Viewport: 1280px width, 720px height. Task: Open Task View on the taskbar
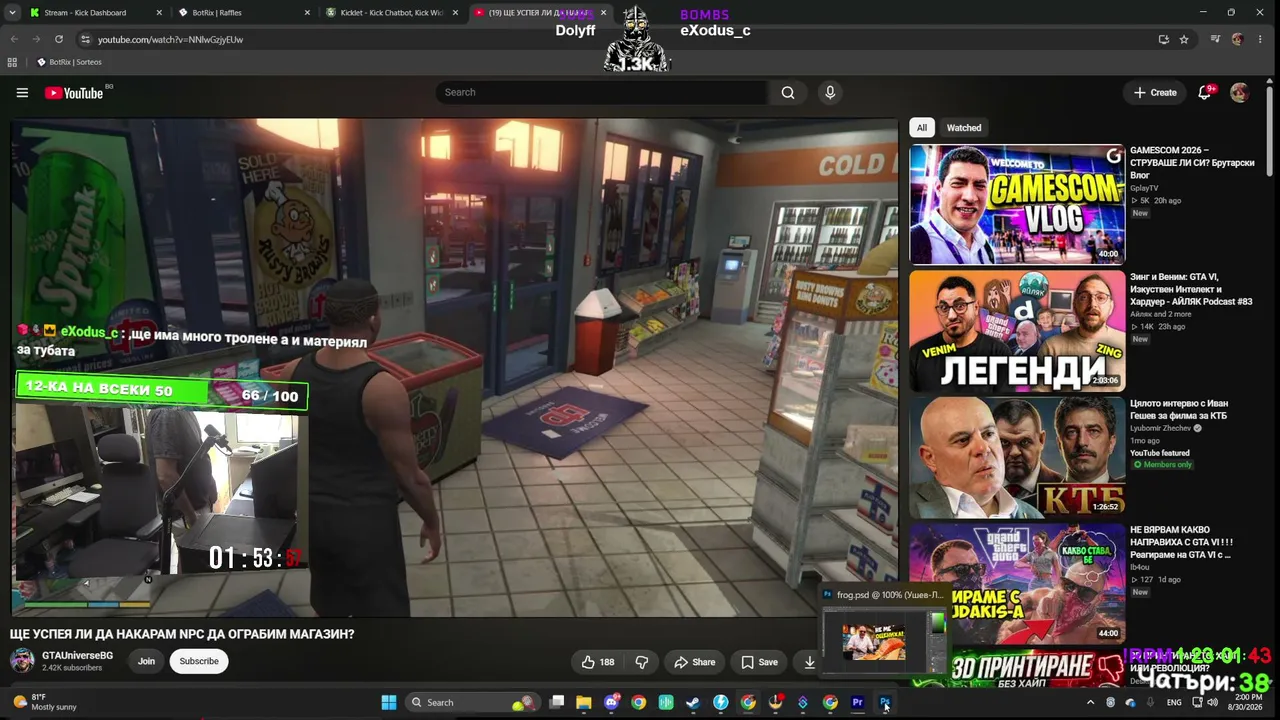[557, 703]
